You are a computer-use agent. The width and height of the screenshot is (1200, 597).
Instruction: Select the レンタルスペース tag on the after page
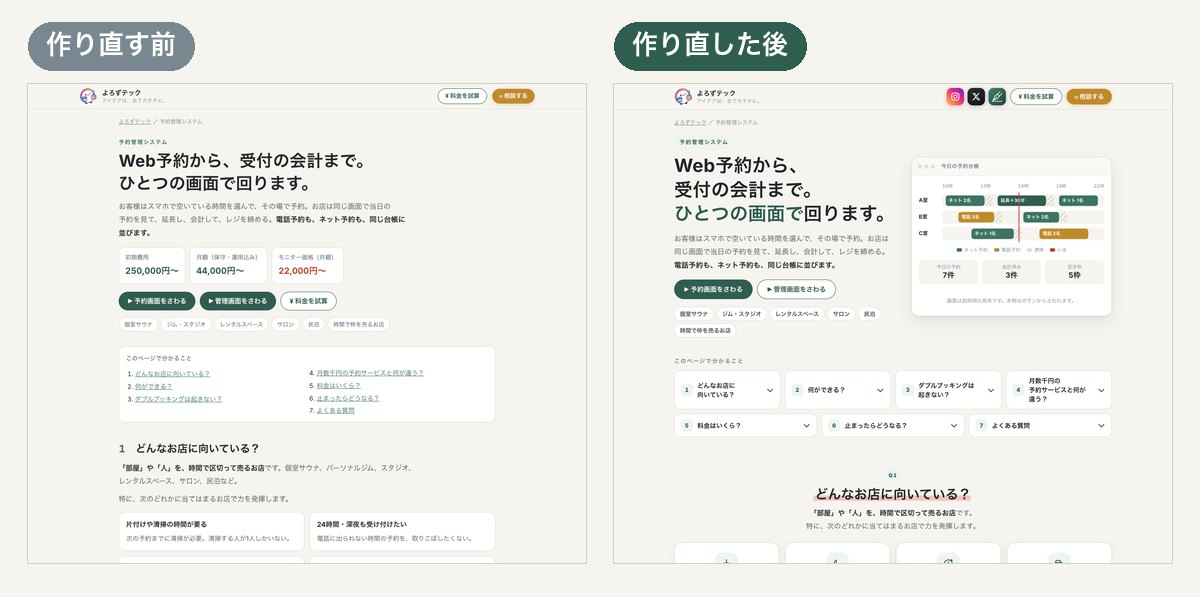[797, 314]
